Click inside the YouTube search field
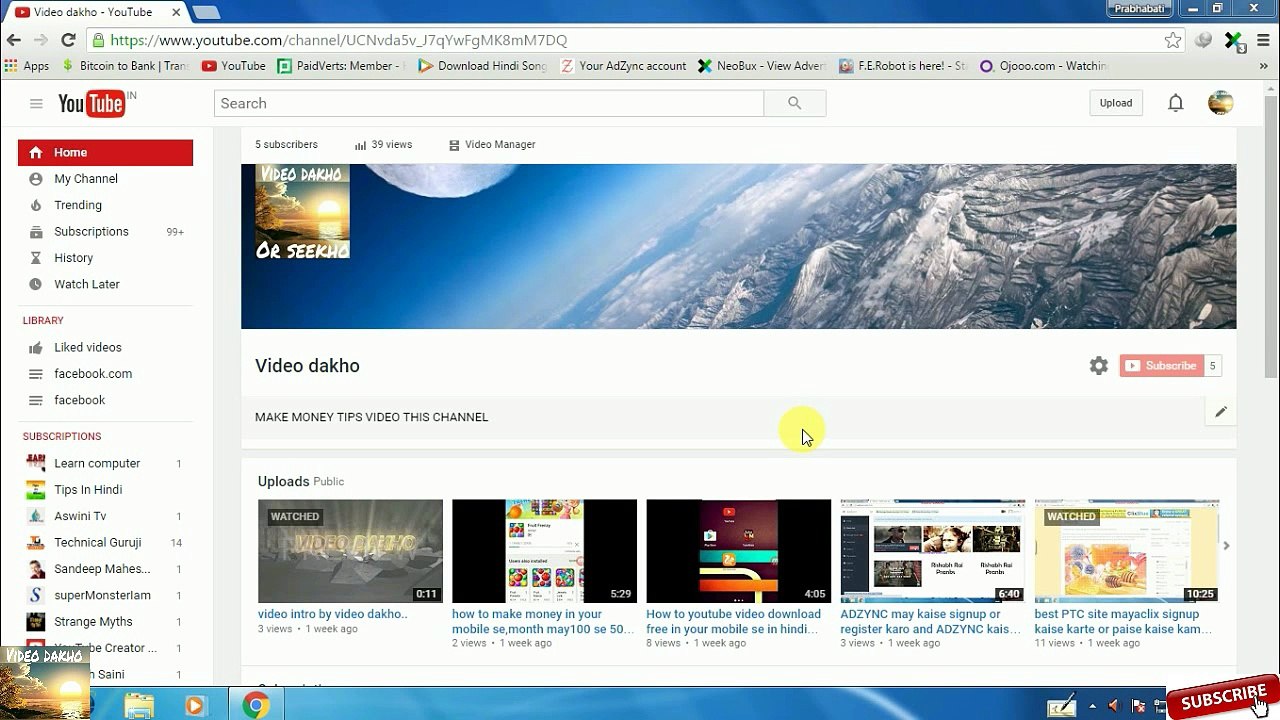This screenshot has width=1280, height=720. [489, 103]
